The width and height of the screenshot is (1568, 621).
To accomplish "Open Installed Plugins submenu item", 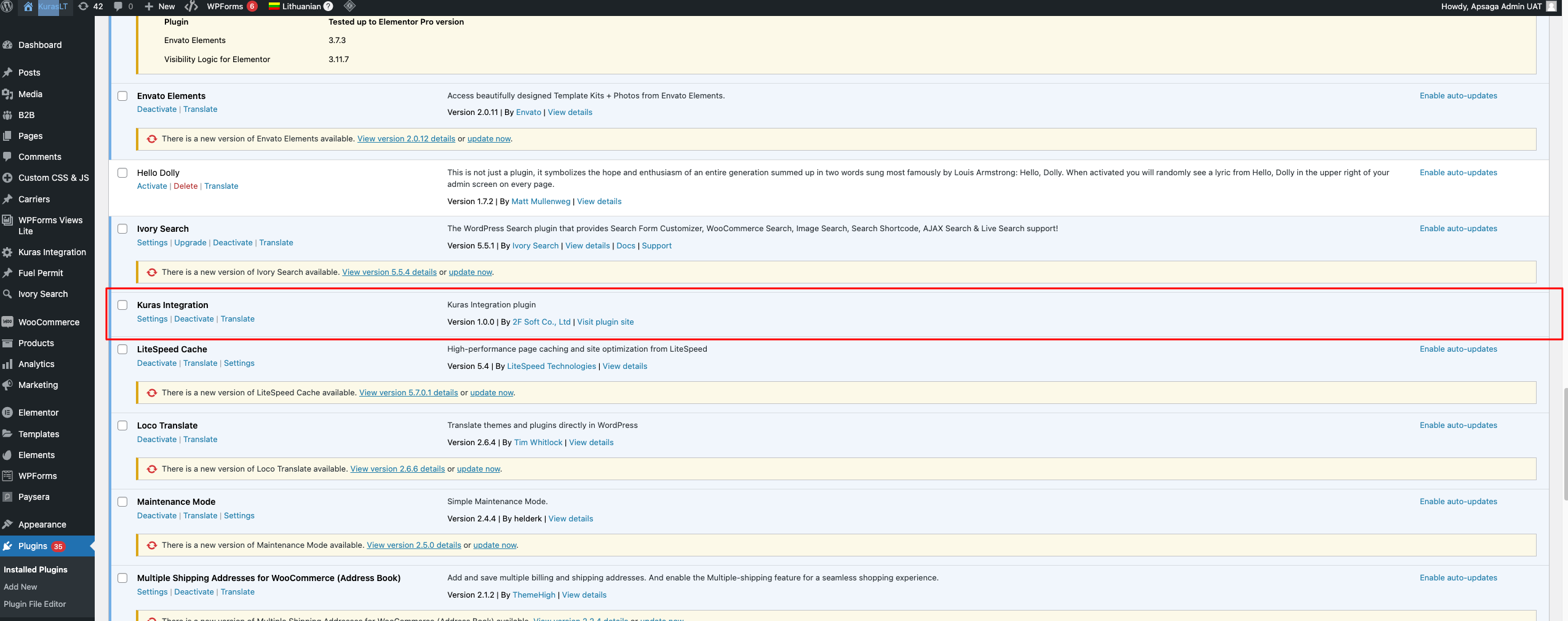I will 36,569.
